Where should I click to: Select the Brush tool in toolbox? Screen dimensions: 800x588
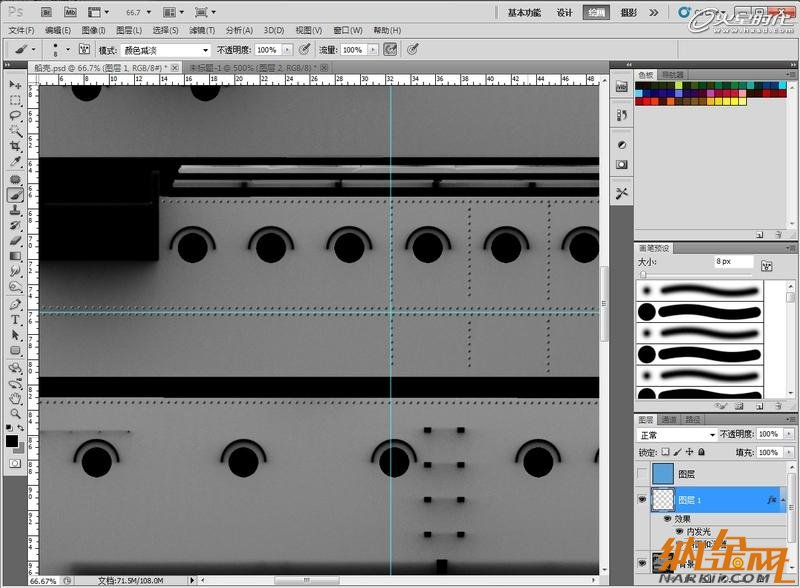coord(15,195)
